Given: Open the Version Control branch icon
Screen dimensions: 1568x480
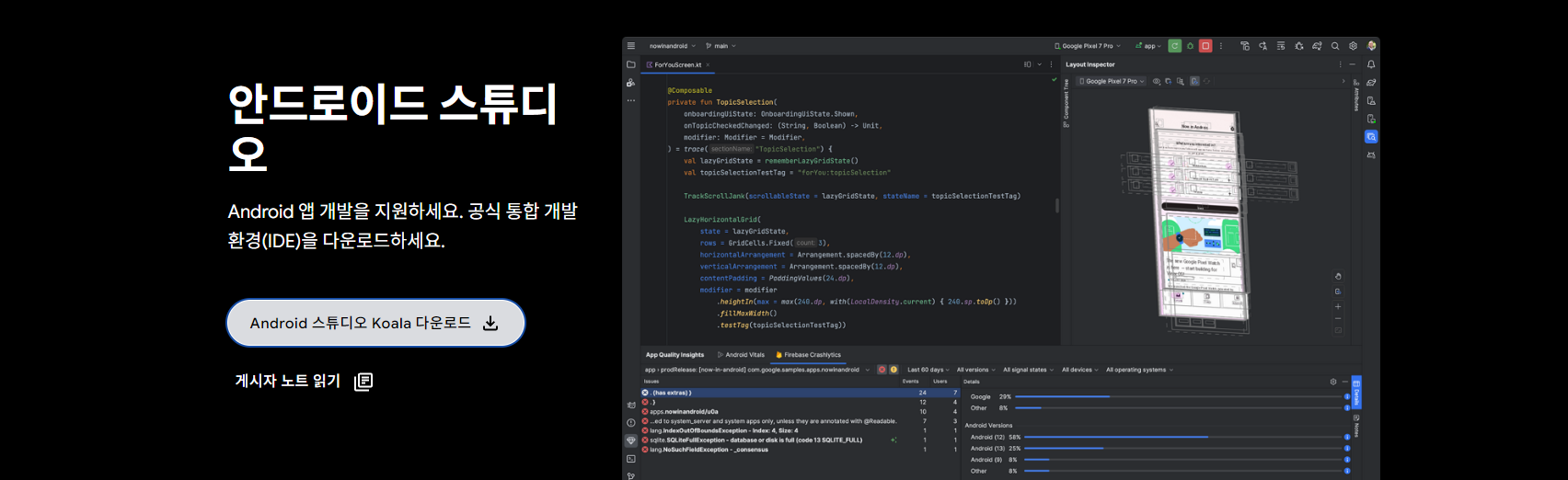Looking at the screenshot, I should pyautogui.click(x=630, y=475).
